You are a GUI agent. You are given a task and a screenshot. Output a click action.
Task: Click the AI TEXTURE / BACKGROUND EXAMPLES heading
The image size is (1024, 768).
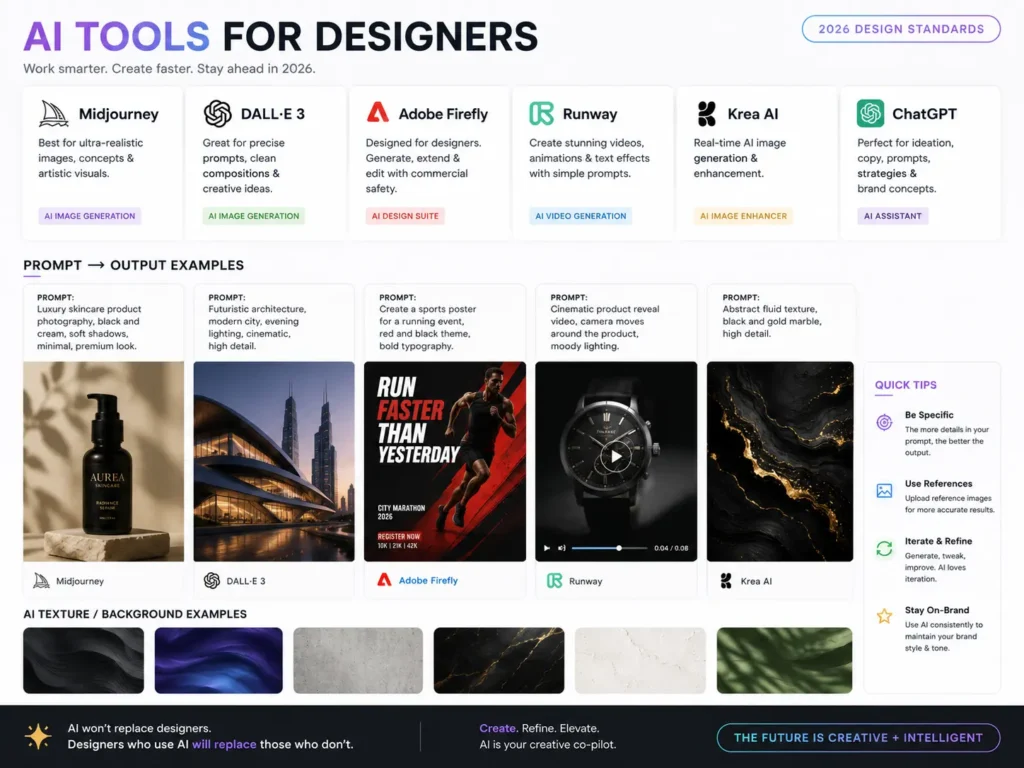coord(135,614)
